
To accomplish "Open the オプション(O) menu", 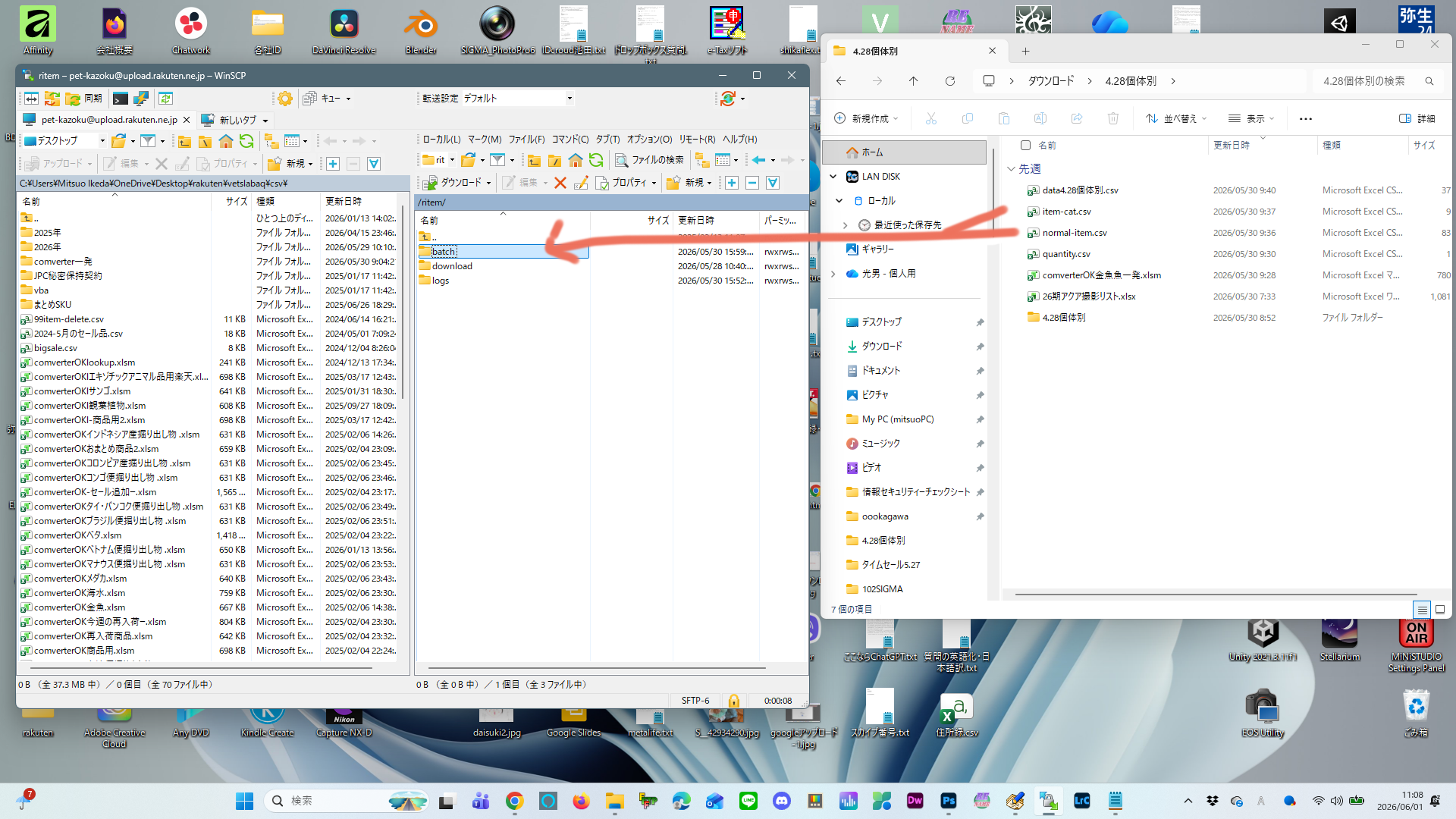I will tap(649, 140).
